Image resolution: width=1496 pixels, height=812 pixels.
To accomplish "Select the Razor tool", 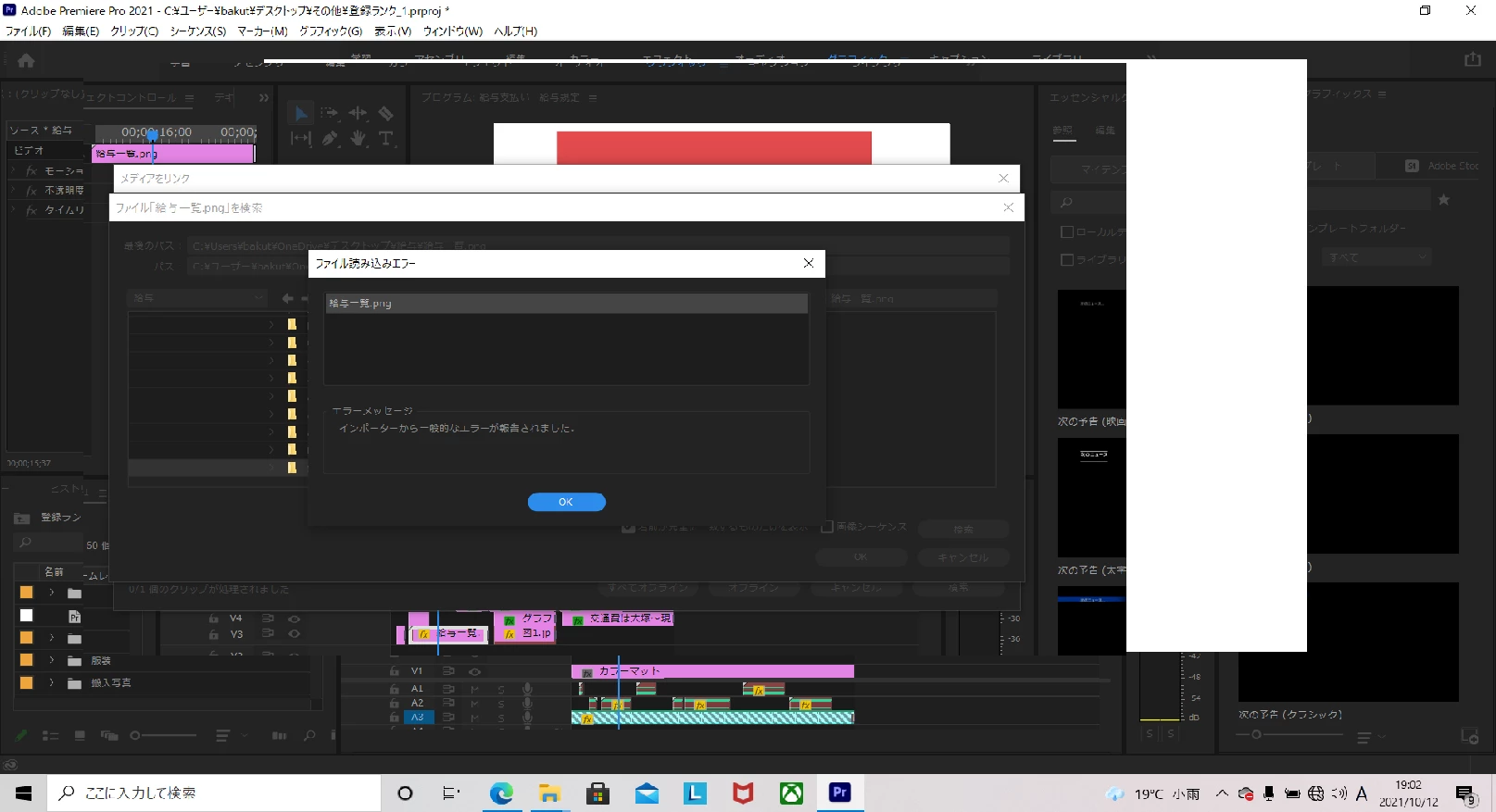I will click(x=386, y=113).
